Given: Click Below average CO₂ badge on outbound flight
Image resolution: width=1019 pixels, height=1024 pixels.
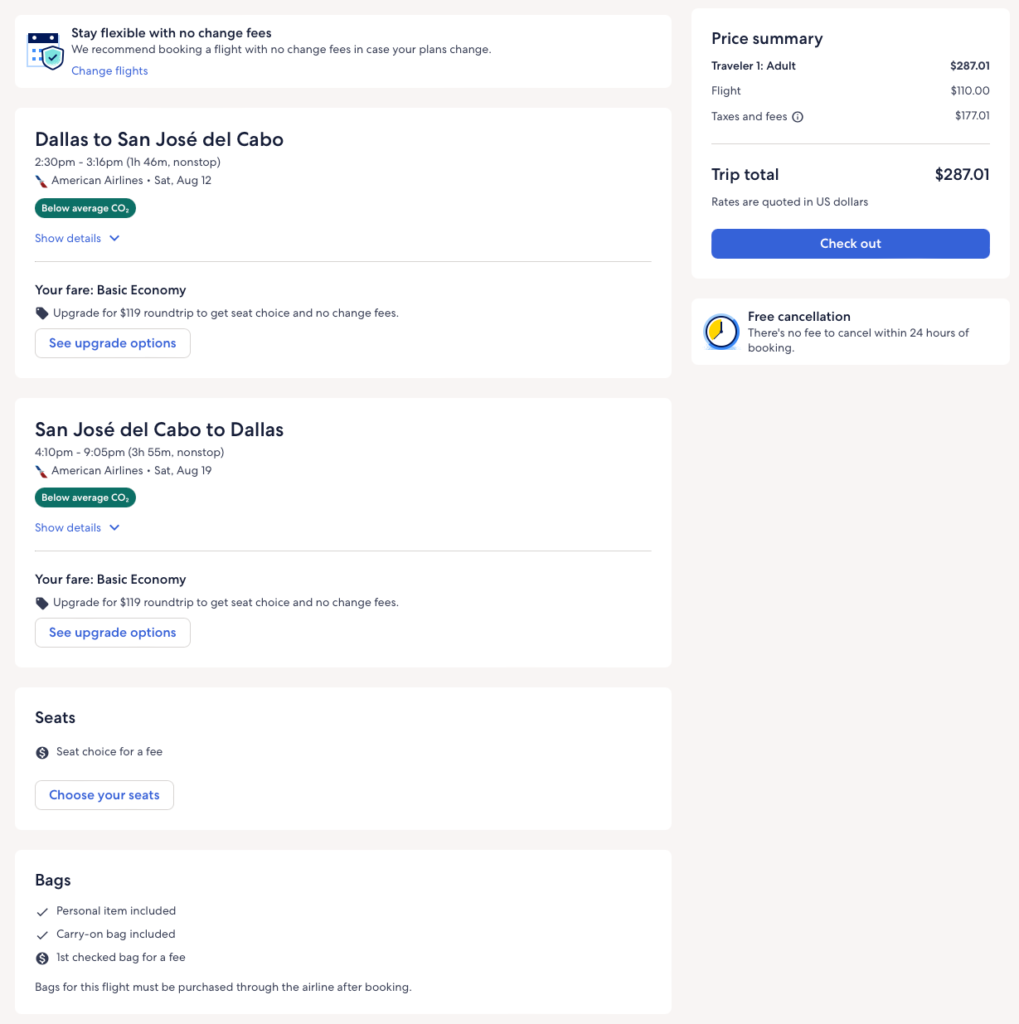Looking at the screenshot, I should coord(85,209).
